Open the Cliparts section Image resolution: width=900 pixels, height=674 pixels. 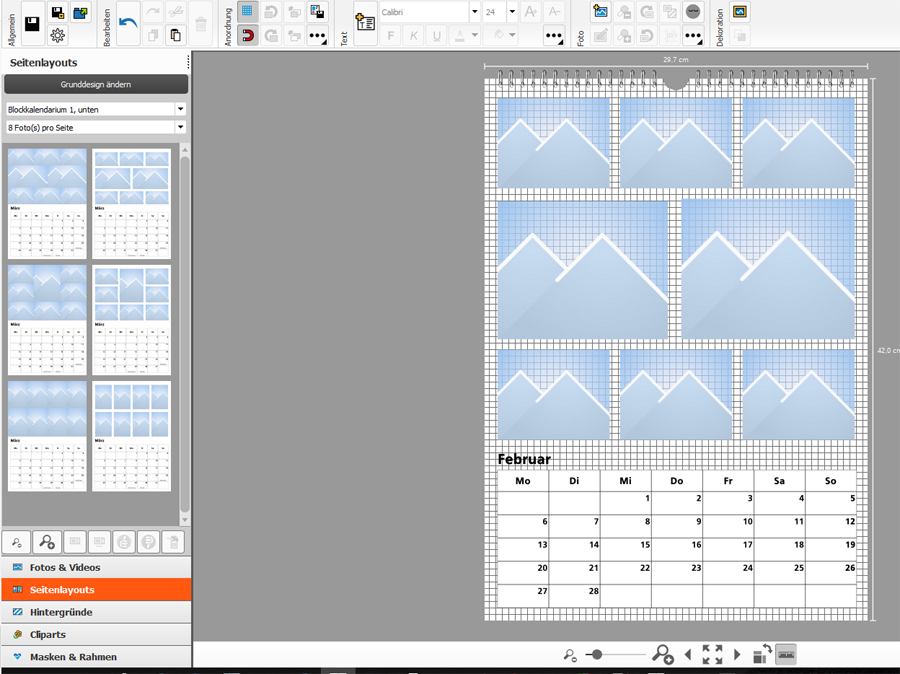pos(96,634)
